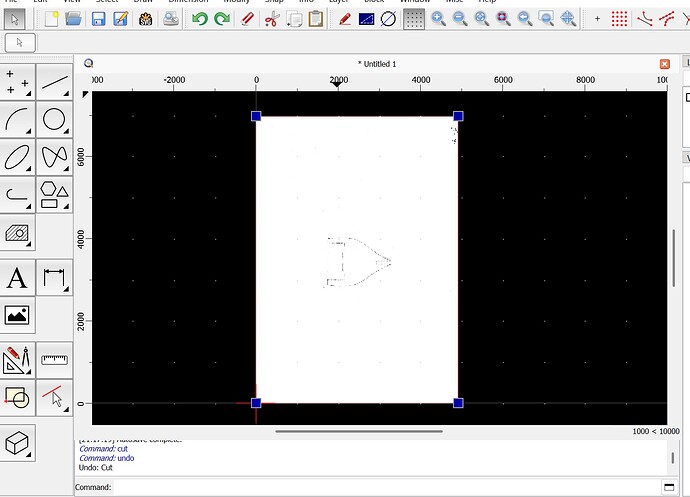Screen dimensions: 690x497
Task: Select the ruler measure tool
Action: (x=55, y=361)
